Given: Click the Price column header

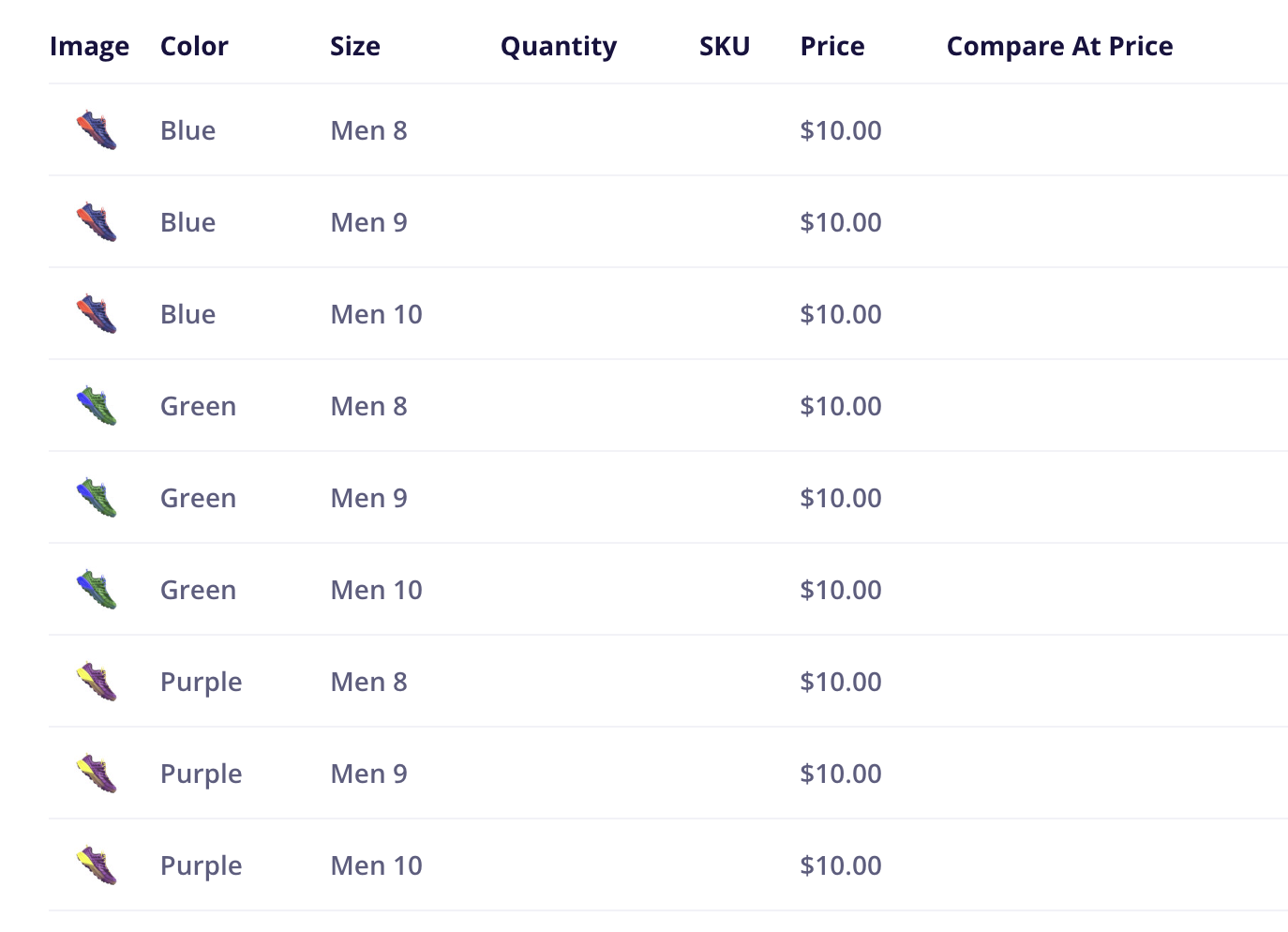Looking at the screenshot, I should click(831, 46).
